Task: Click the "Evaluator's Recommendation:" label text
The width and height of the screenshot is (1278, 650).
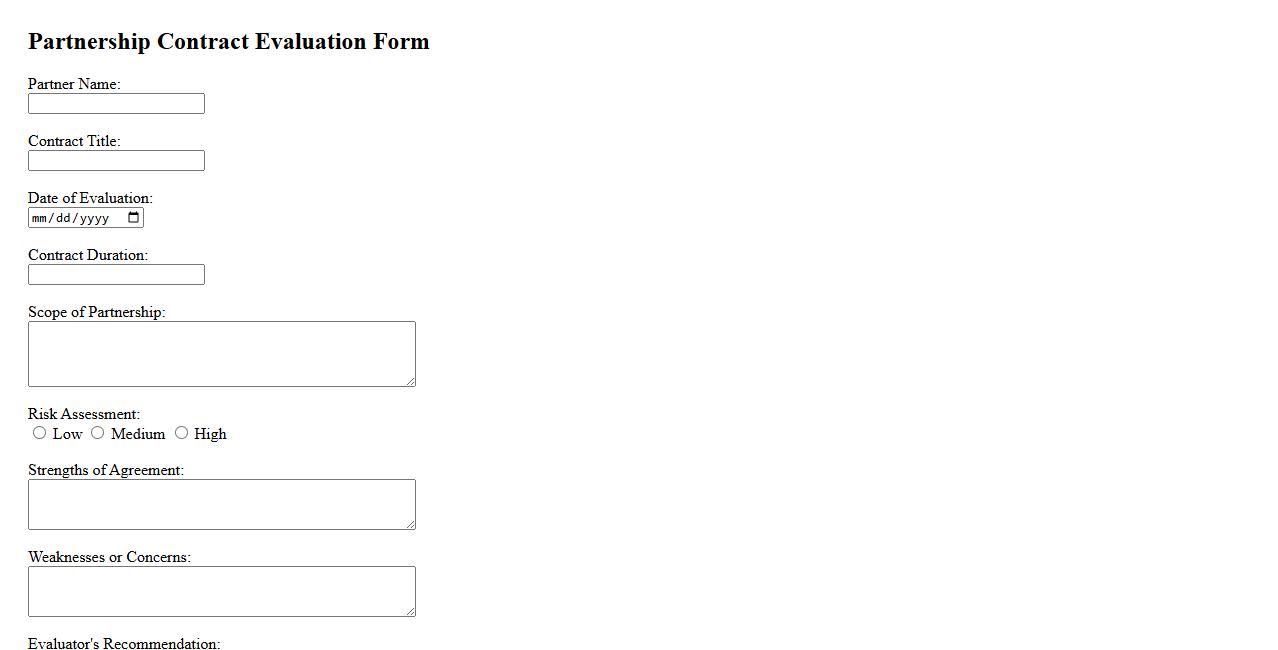Action: tap(124, 643)
